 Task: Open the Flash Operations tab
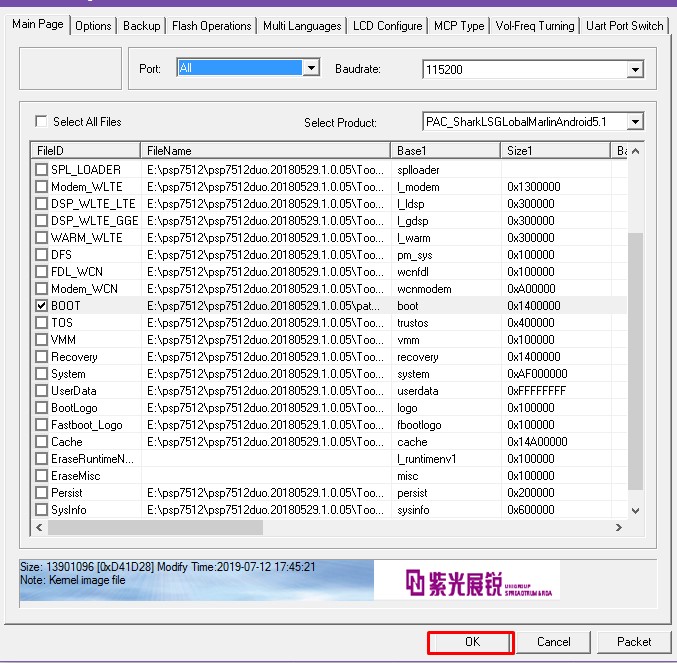(211, 26)
